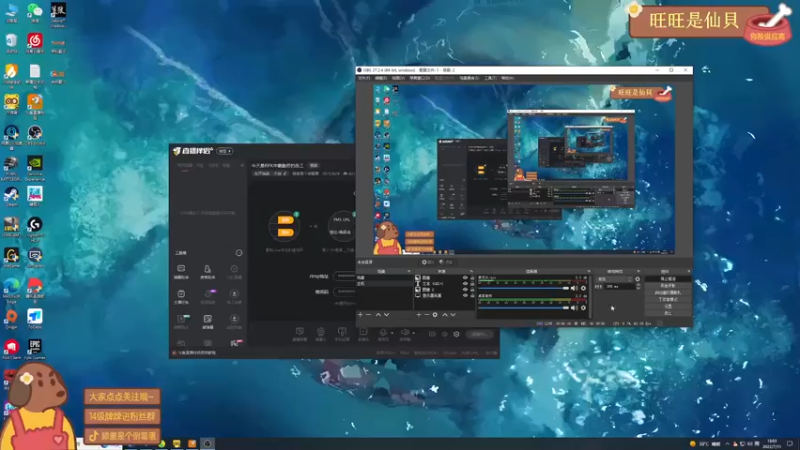Open ToDesk desktop shortcut
This screenshot has width=800, height=450.
coord(35,319)
